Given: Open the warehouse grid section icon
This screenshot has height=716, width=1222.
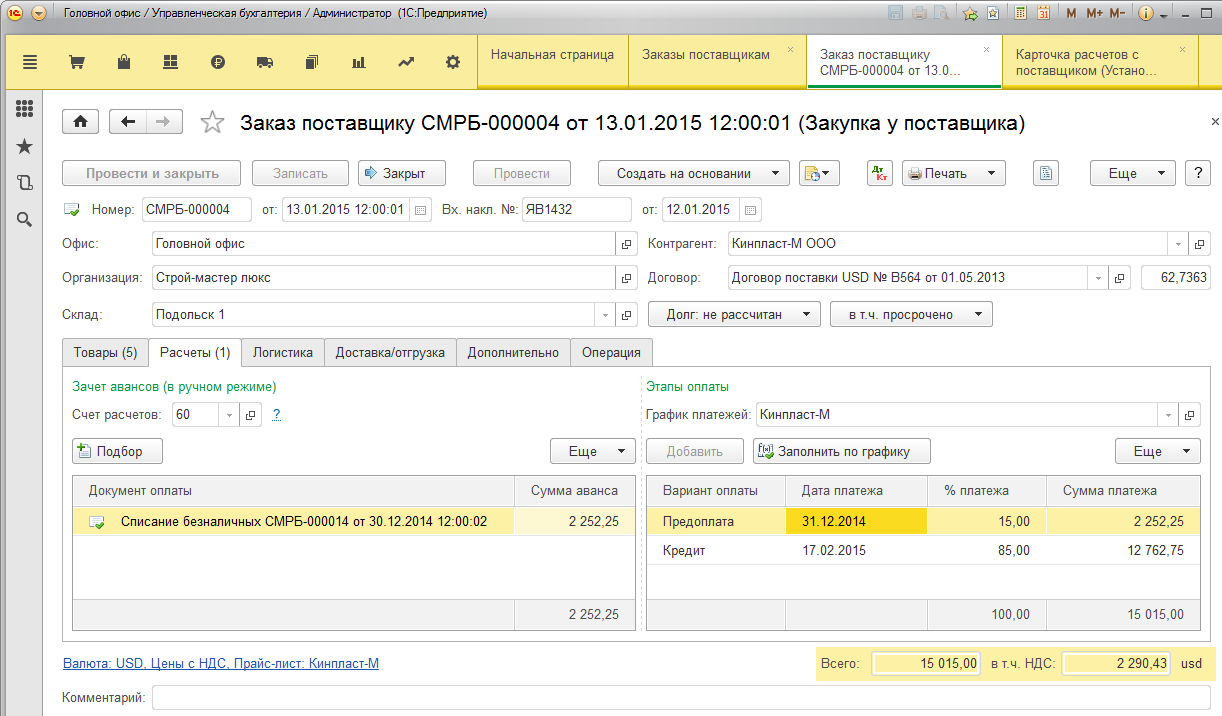Looking at the screenshot, I should click(171, 62).
